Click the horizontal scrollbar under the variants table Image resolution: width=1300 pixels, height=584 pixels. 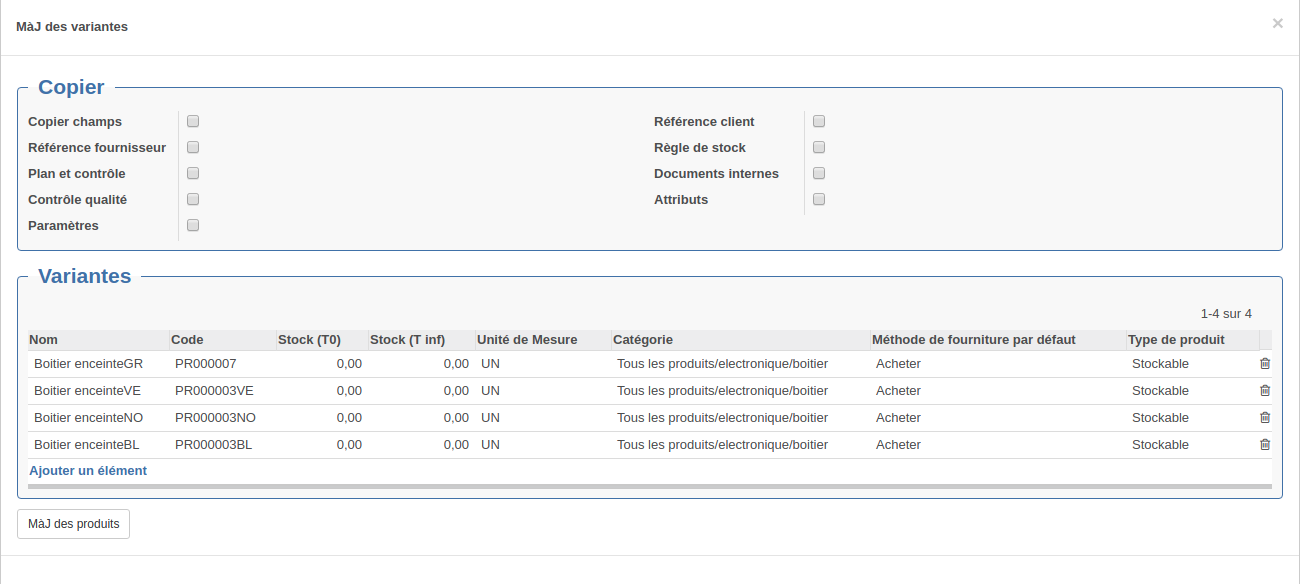pyautogui.click(x=650, y=487)
